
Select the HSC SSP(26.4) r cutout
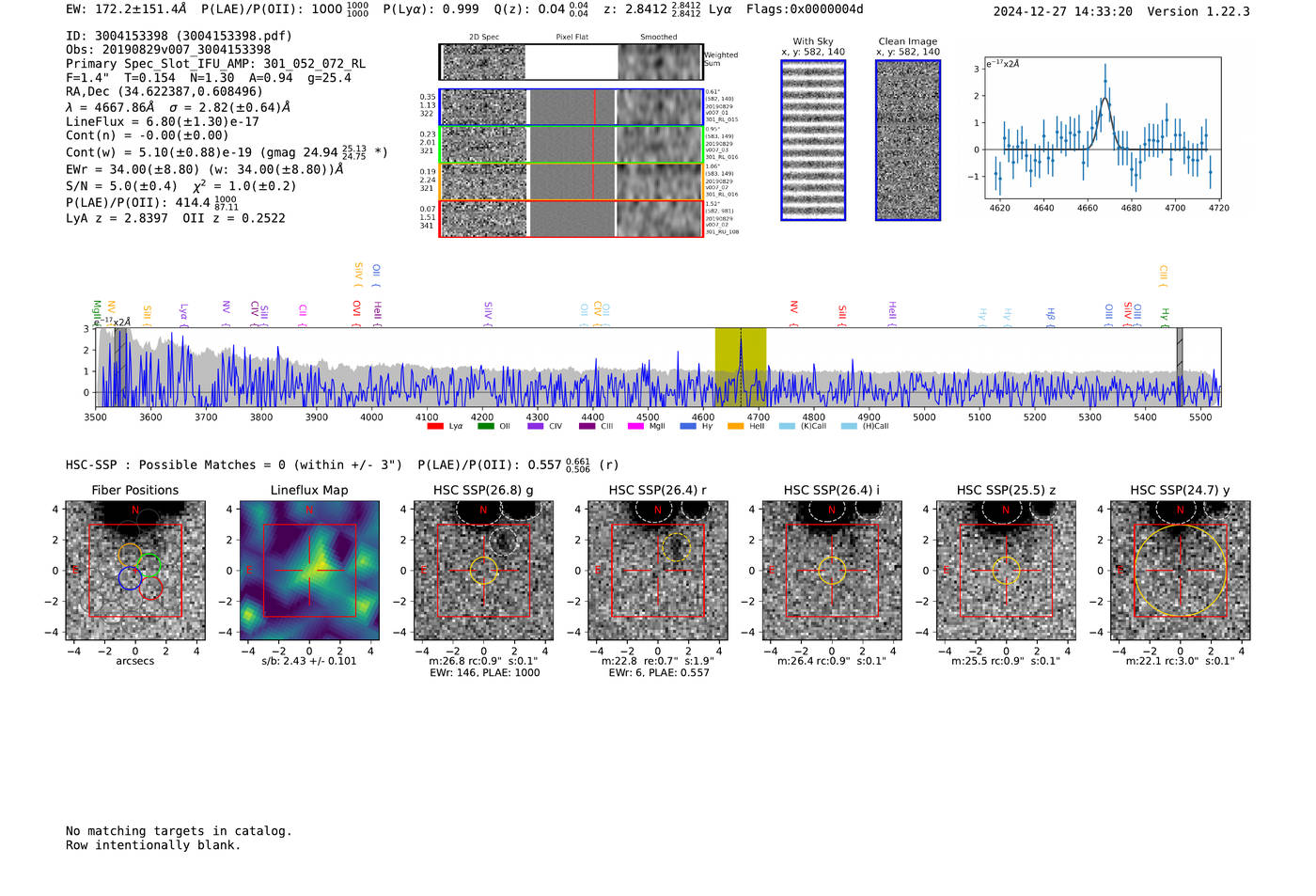pyautogui.click(x=657, y=571)
